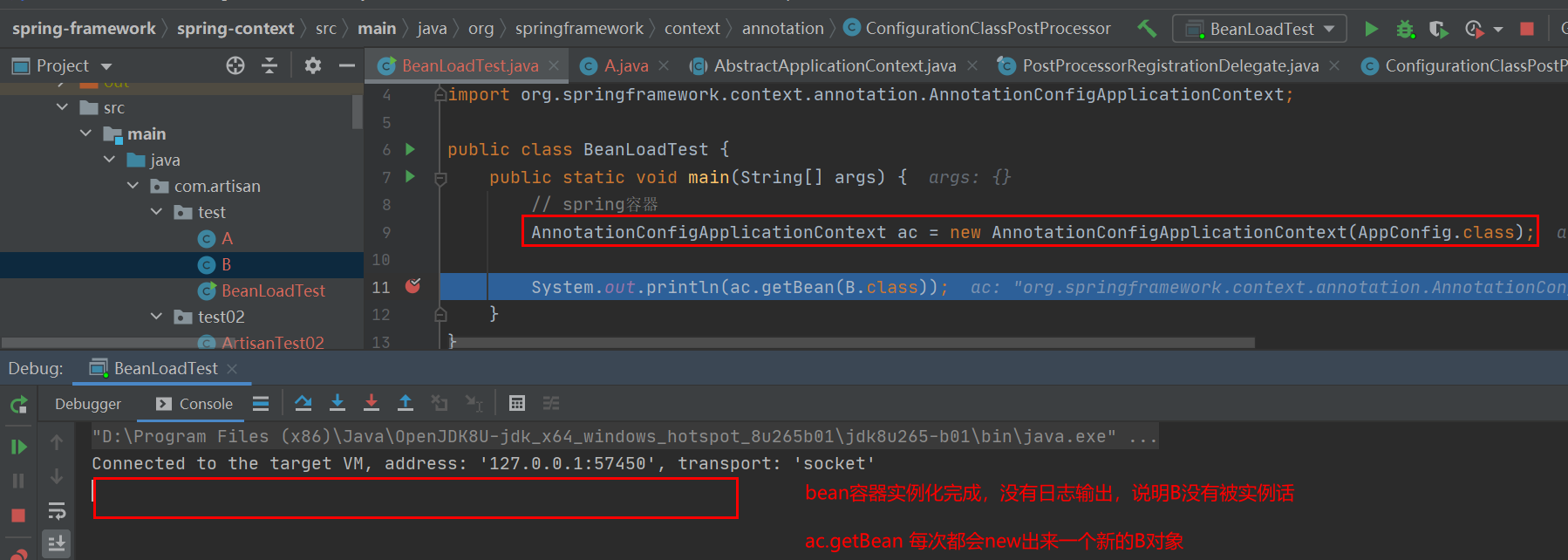Select class B in the project tree
Image resolution: width=1568 pixels, height=560 pixels.
click(x=215, y=264)
